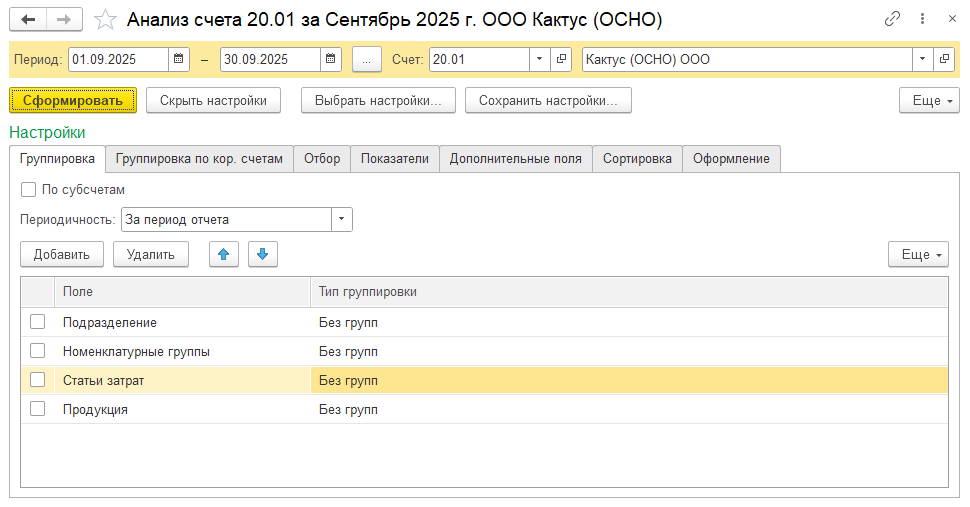Check the 'Подразделение' field checkbox

(x=37, y=322)
